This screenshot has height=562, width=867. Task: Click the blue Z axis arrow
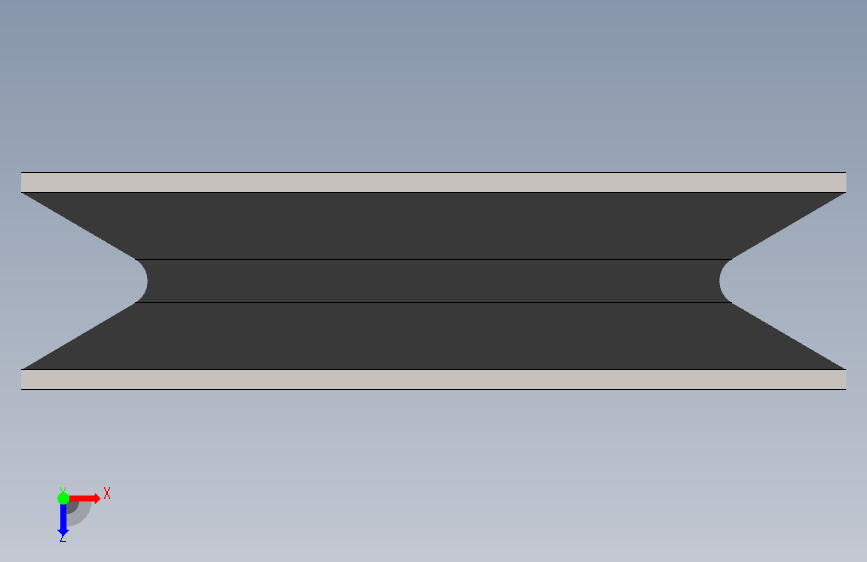tap(63, 520)
